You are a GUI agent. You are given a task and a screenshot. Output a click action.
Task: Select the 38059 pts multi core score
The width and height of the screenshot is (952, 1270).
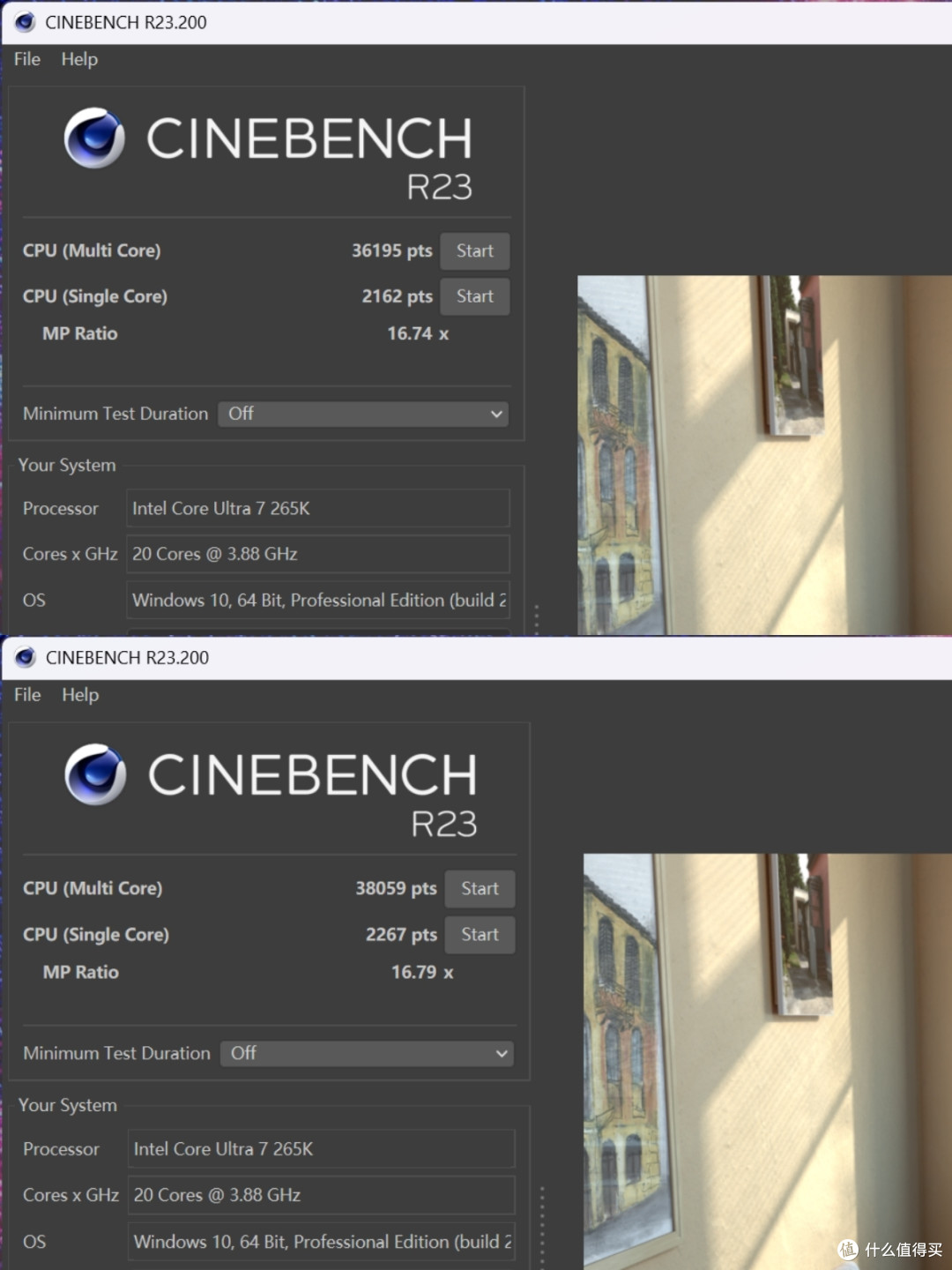point(396,888)
